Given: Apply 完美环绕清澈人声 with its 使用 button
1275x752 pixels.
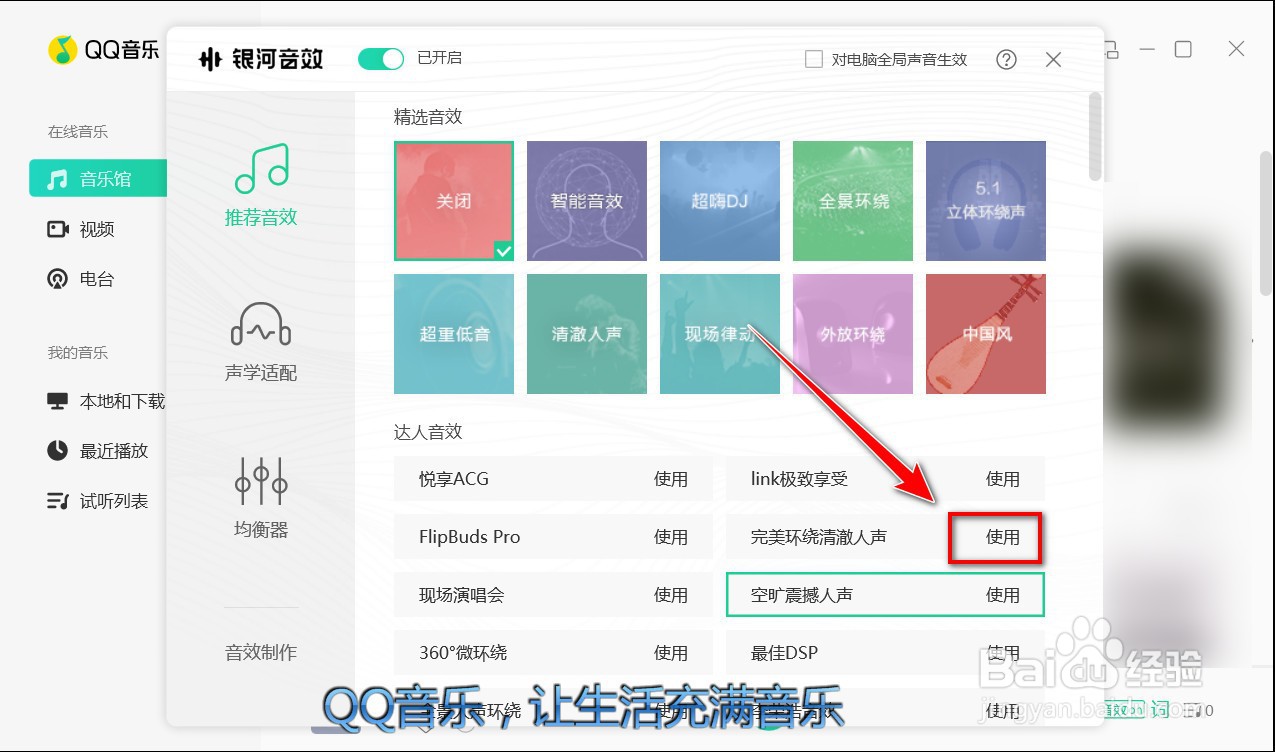Looking at the screenshot, I should 1002,537.
